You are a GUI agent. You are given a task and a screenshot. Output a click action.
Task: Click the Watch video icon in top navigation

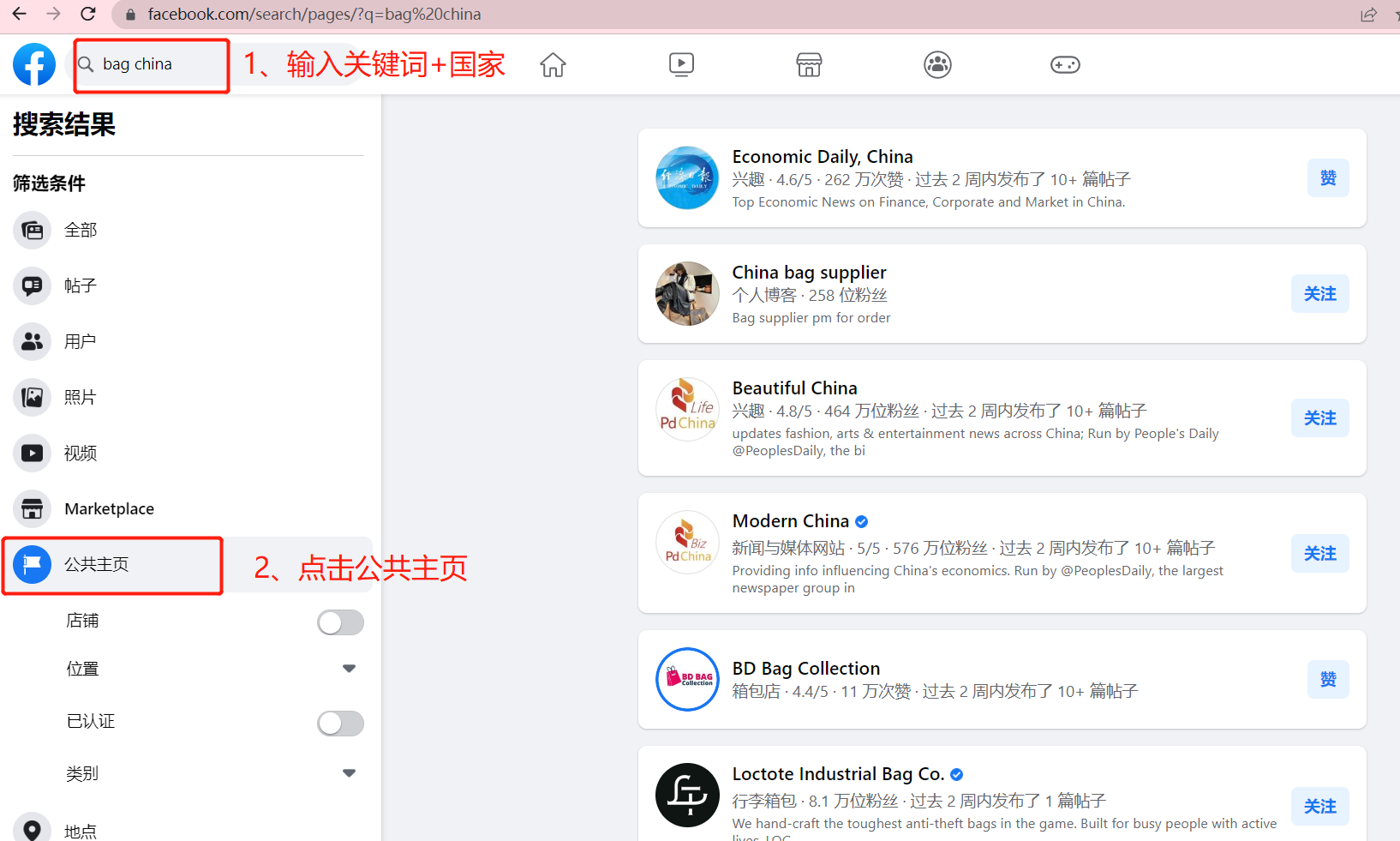coord(681,64)
